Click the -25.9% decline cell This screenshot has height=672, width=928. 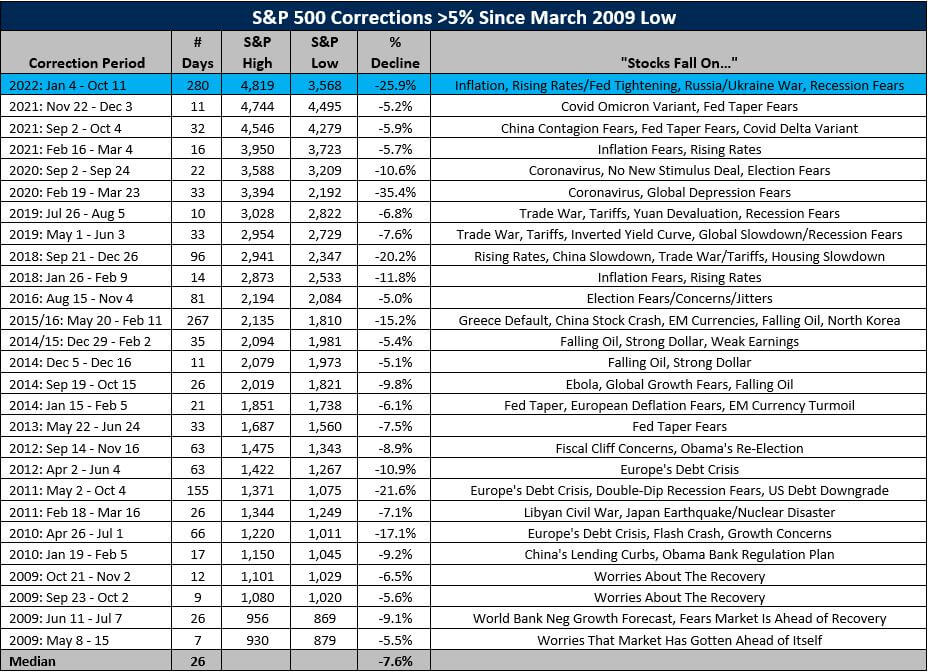395,85
